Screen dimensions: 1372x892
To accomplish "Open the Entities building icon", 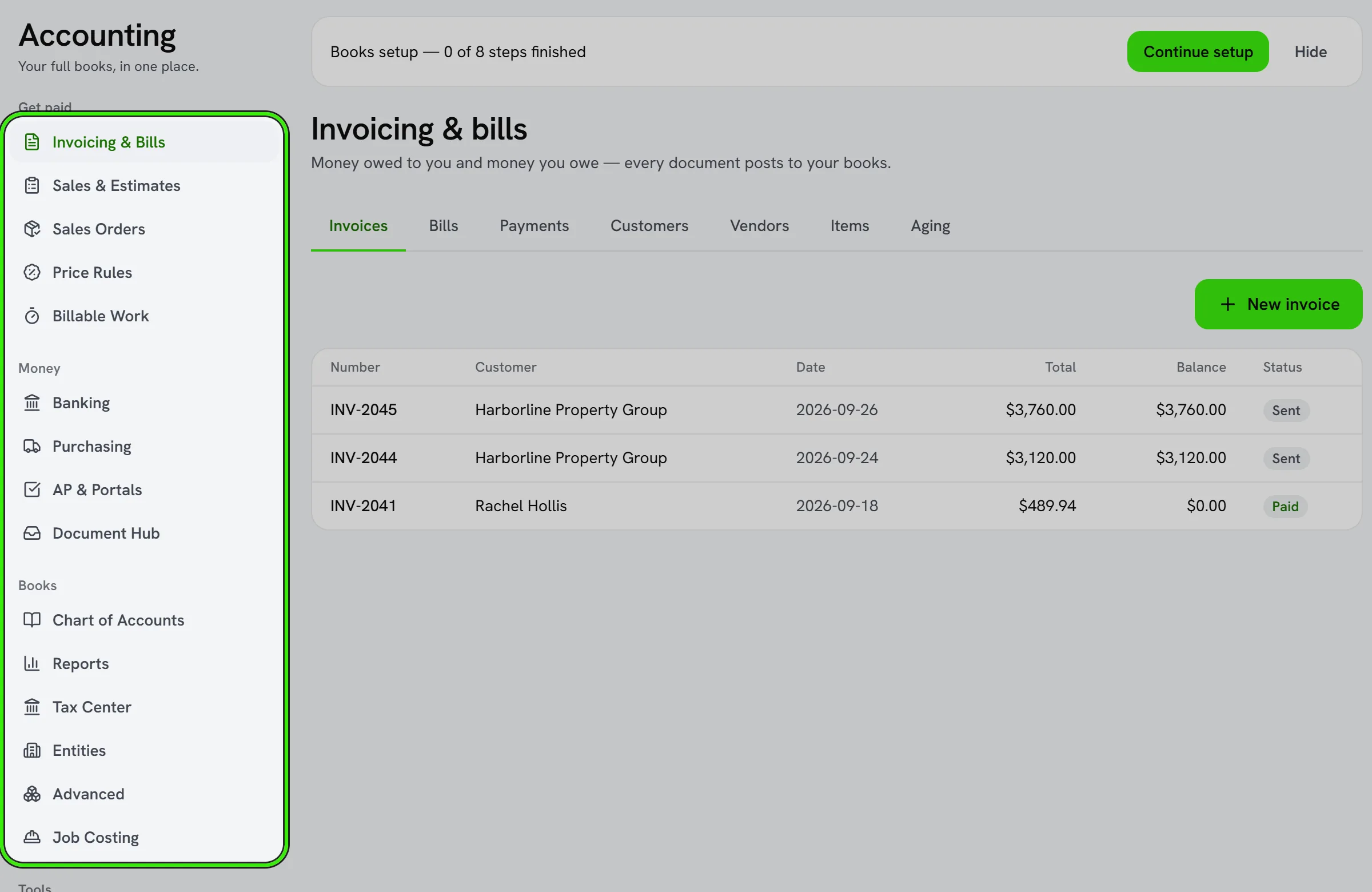I will pyautogui.click(x=32, y=751).
